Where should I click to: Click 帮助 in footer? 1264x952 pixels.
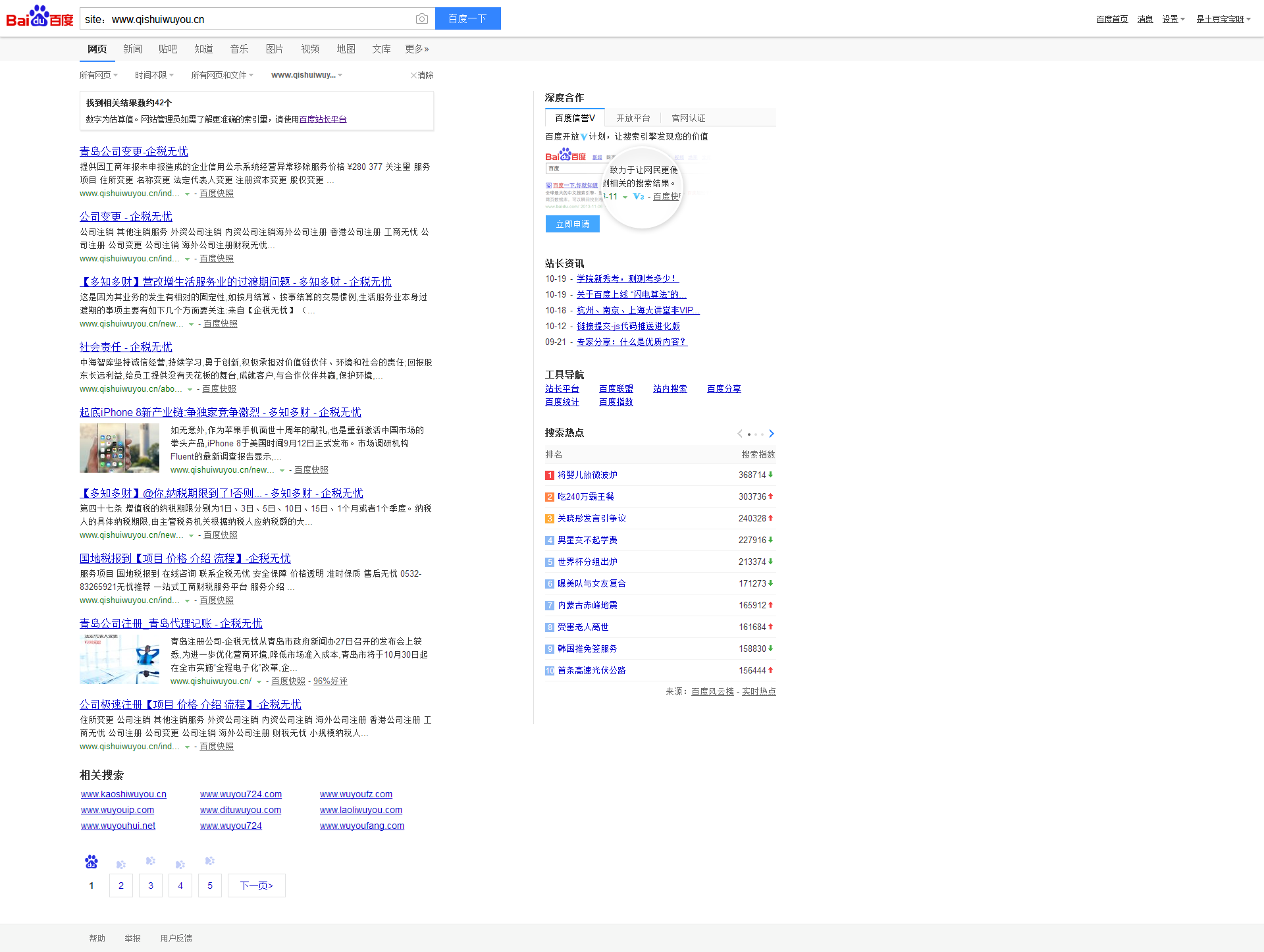coord(97,939)
